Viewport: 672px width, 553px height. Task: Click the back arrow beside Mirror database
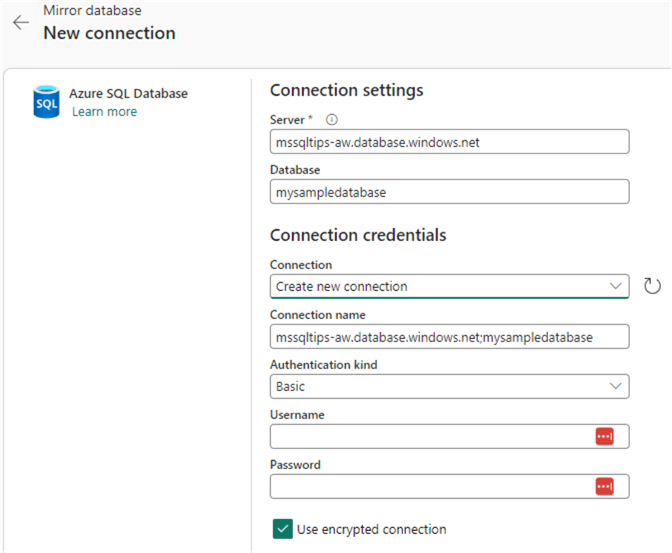[x=21, y=22]
